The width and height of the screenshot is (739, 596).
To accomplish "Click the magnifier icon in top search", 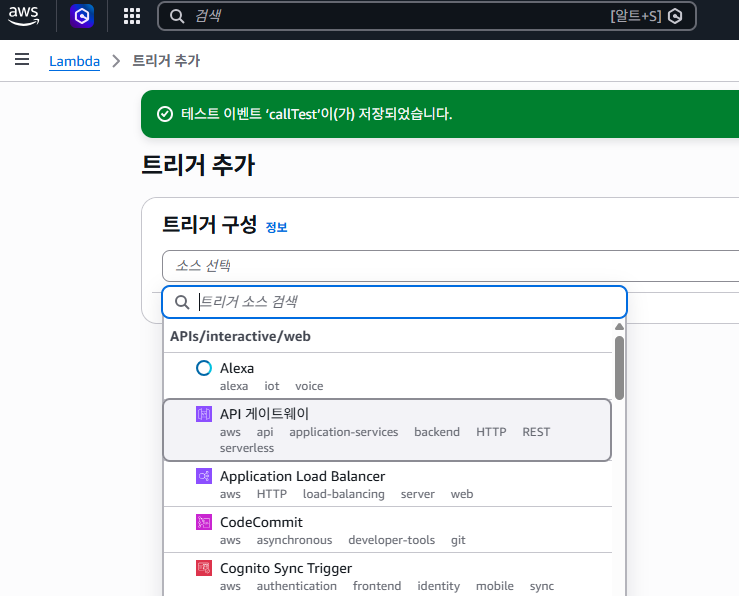I will 177,16.
